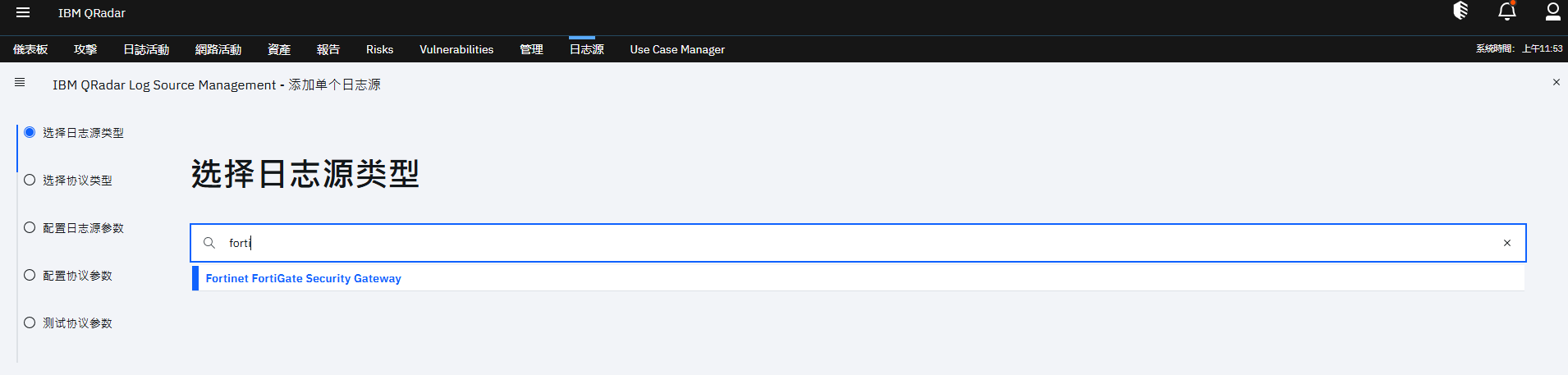
Task: Open the notifications bell
Action: (1507, 11)
